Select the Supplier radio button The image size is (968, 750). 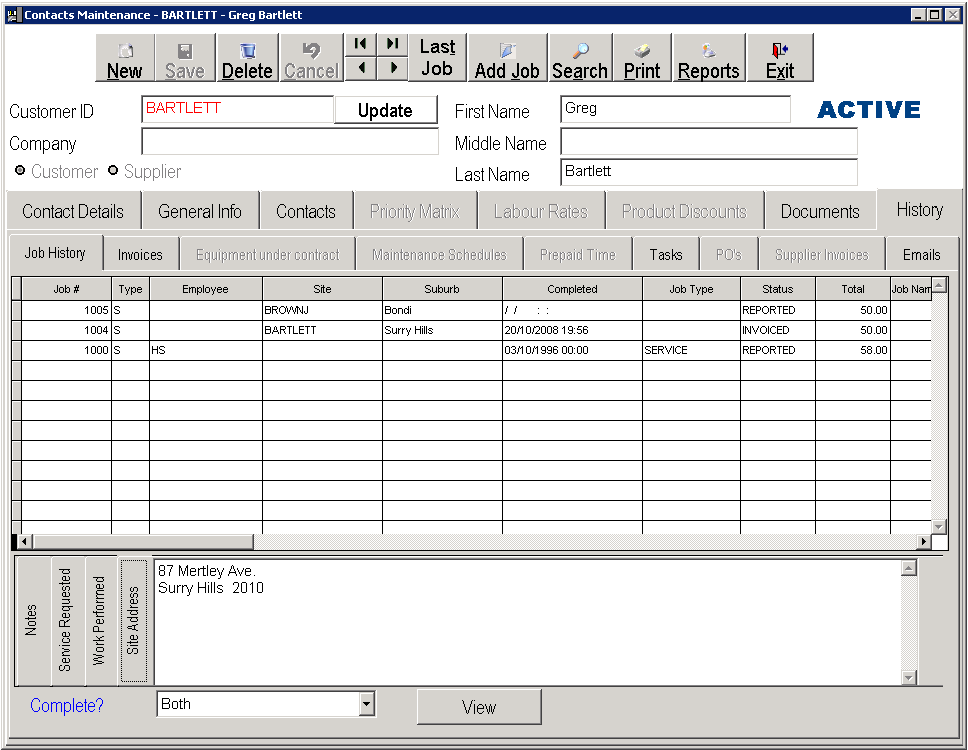click(x=113, y=171)
